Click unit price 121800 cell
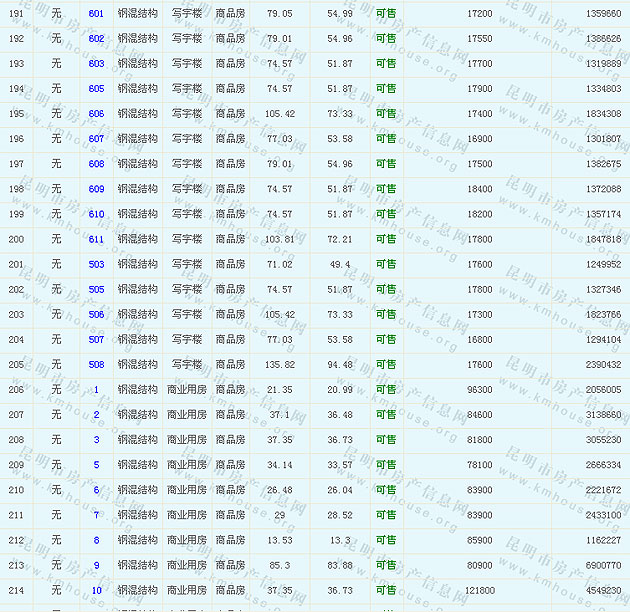 point(479,590)
